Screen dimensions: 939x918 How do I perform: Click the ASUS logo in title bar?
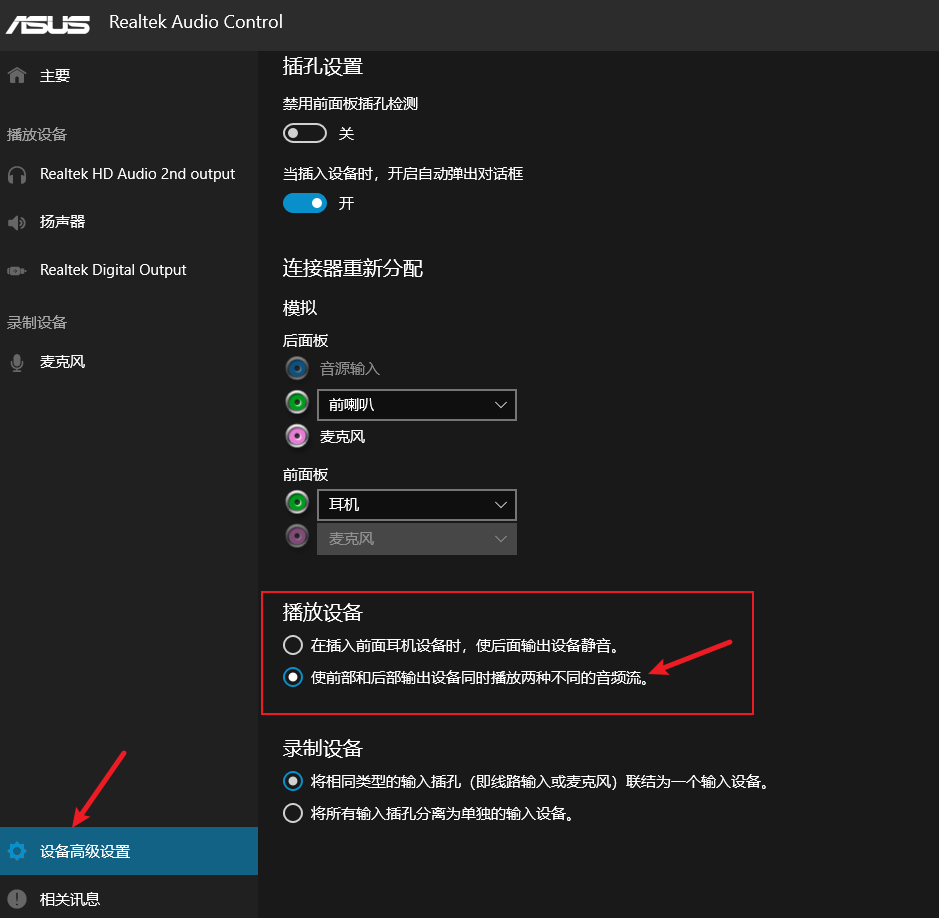(48, 22)
